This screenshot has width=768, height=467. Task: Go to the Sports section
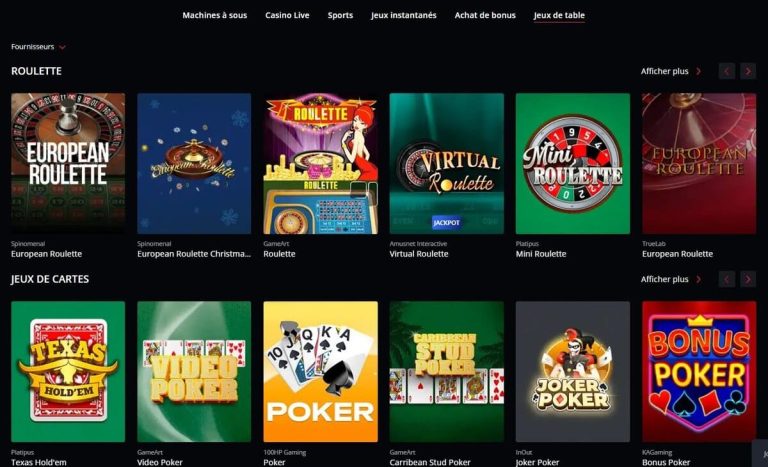pyautogui.click(x=340, y=15)
